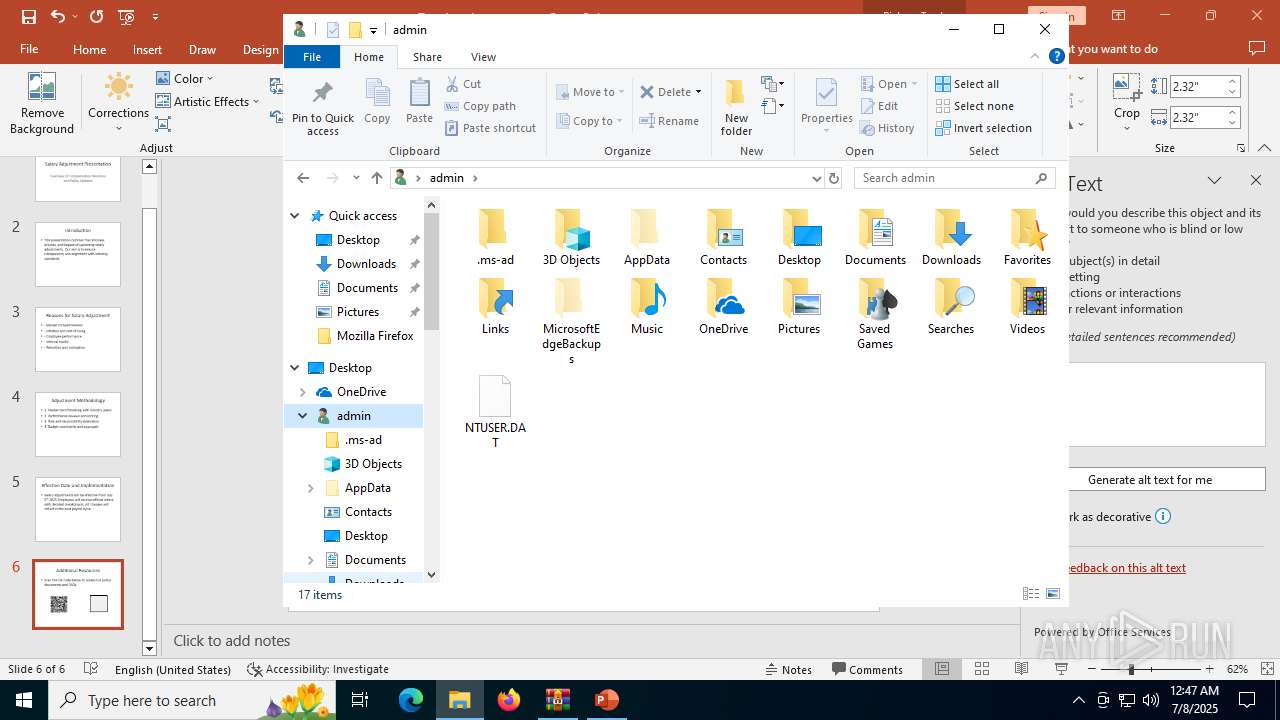Open Firefox from the taskbar
The width and height of the screenshot is (1280, 720).
(509, 700)
